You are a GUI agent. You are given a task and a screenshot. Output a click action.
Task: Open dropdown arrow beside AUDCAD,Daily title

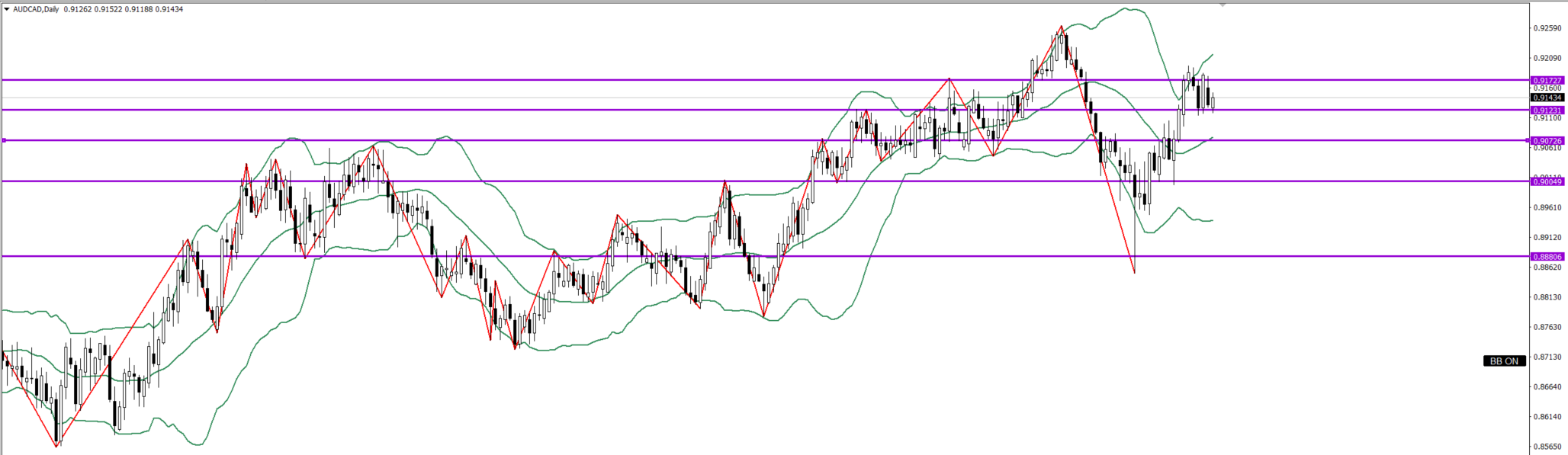point(6,9)
